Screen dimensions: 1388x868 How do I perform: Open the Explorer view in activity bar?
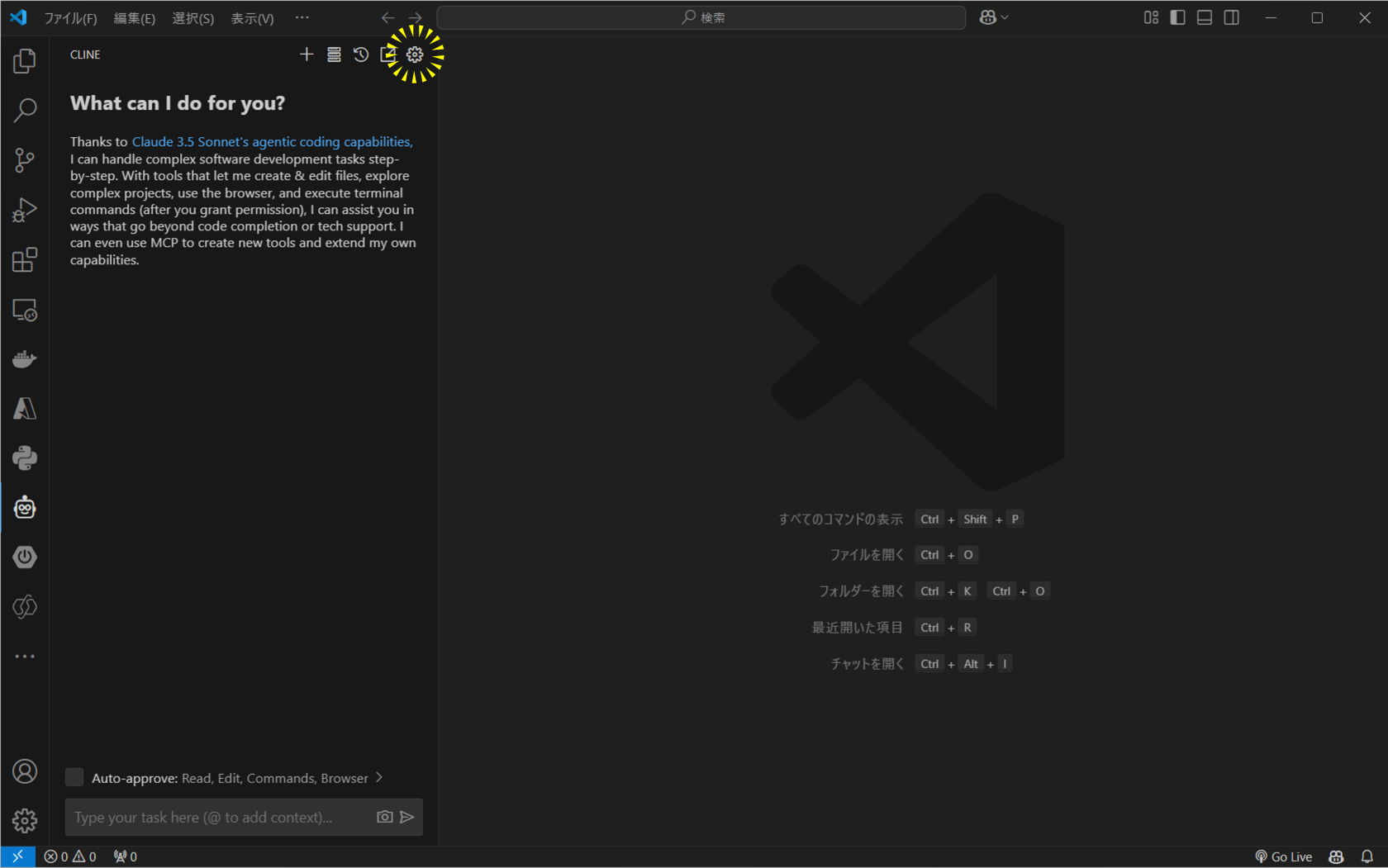(25, 61)
